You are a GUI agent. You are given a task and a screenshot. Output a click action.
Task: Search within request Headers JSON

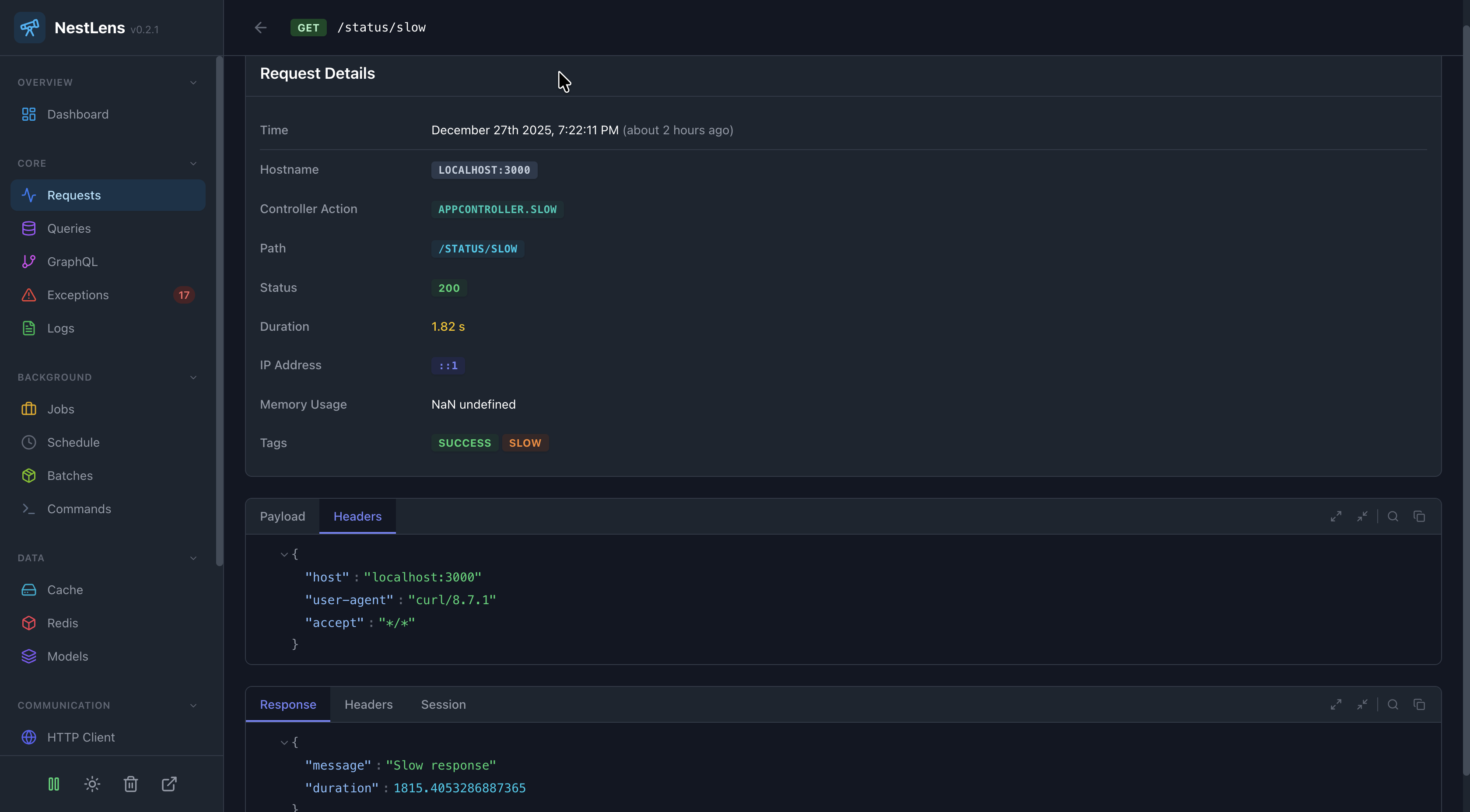point(1393,516)
